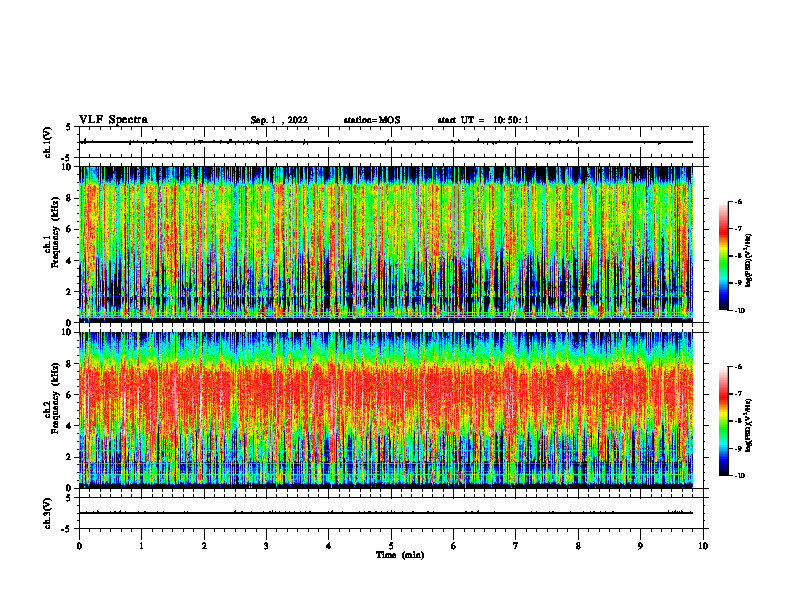Click time axis tick label "6"
792x612 pixels.
point(454,546)
